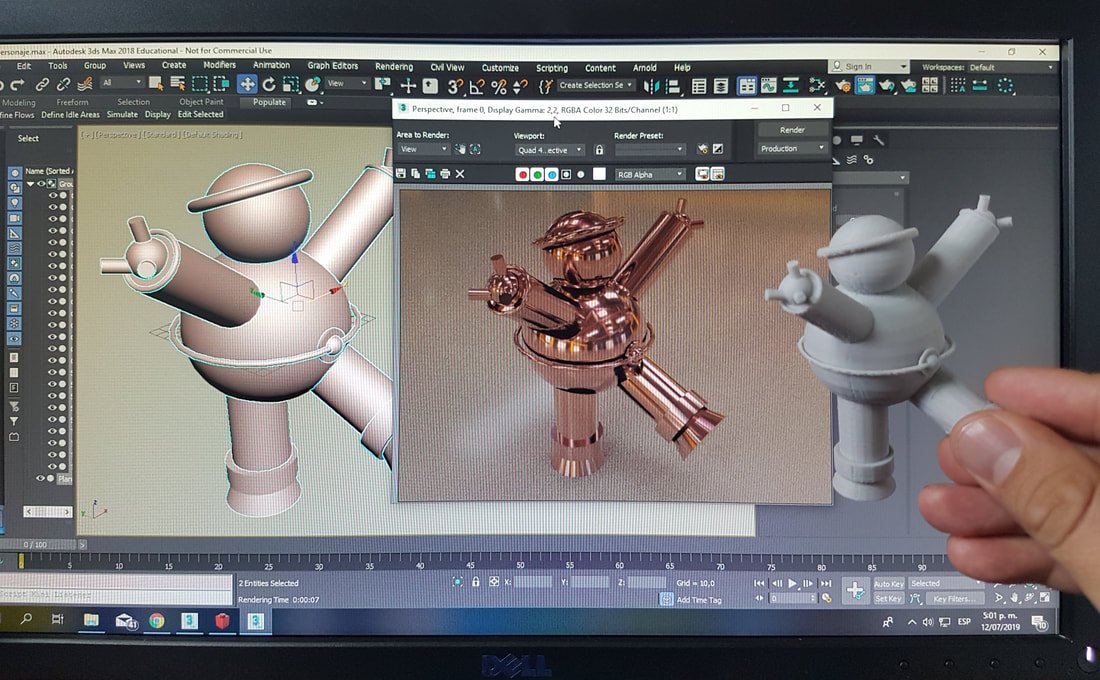
Task: Open the RGB Alpha channel dropdown
Action: click(x=650, y=175)
